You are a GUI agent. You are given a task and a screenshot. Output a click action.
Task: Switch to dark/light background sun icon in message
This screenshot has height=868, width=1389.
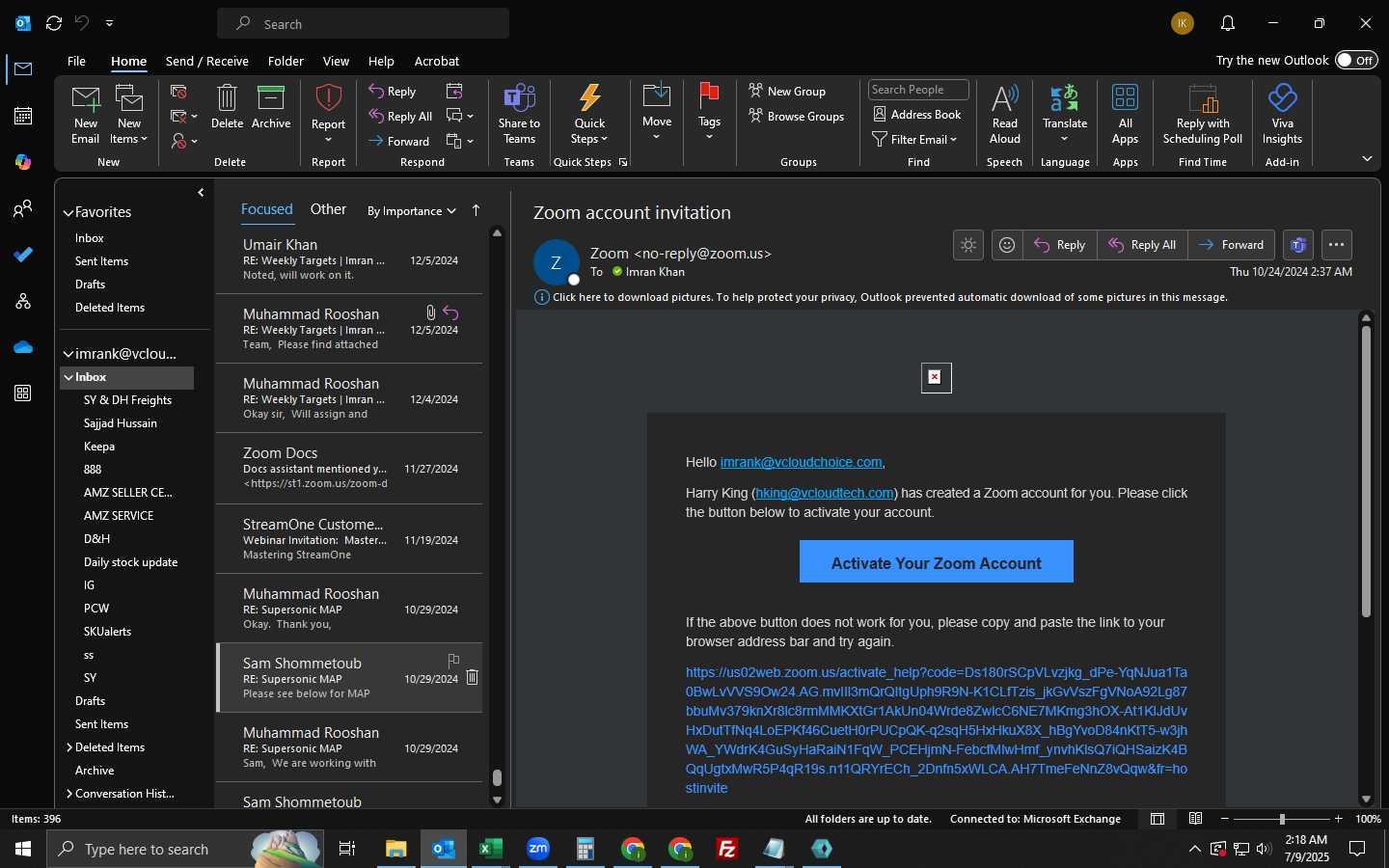(x=968, y=245)
